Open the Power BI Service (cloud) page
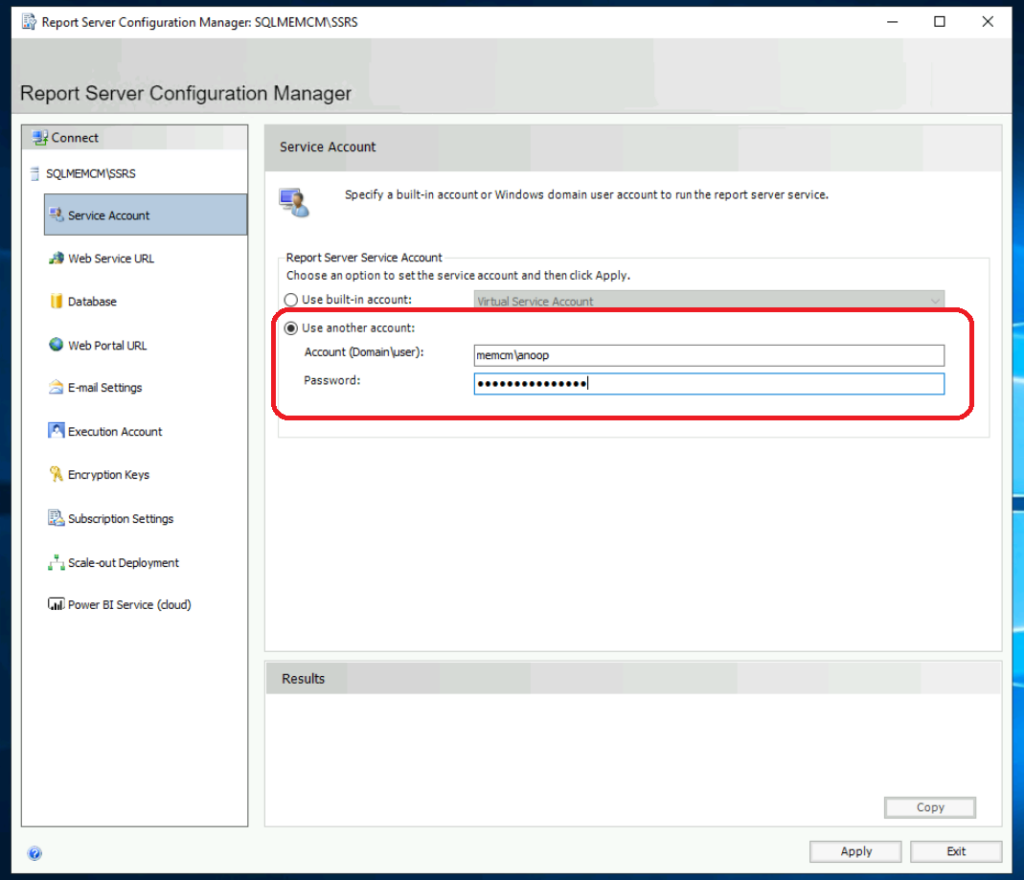 (129, 605)
